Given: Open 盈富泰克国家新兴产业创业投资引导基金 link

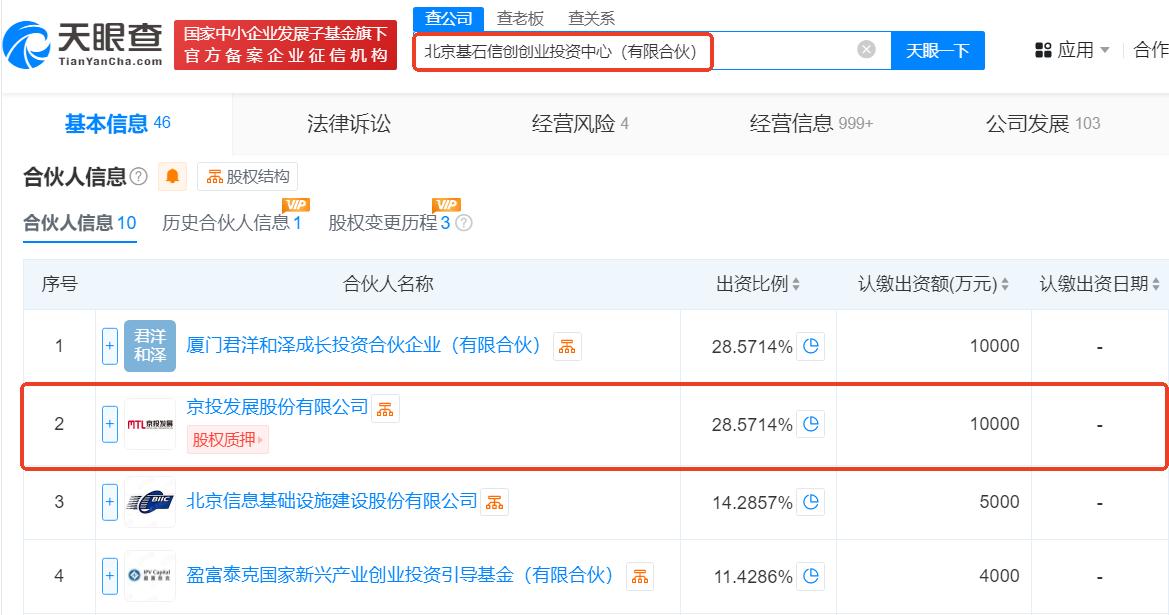Looking at the screenshot, I should tap(400, 575).
